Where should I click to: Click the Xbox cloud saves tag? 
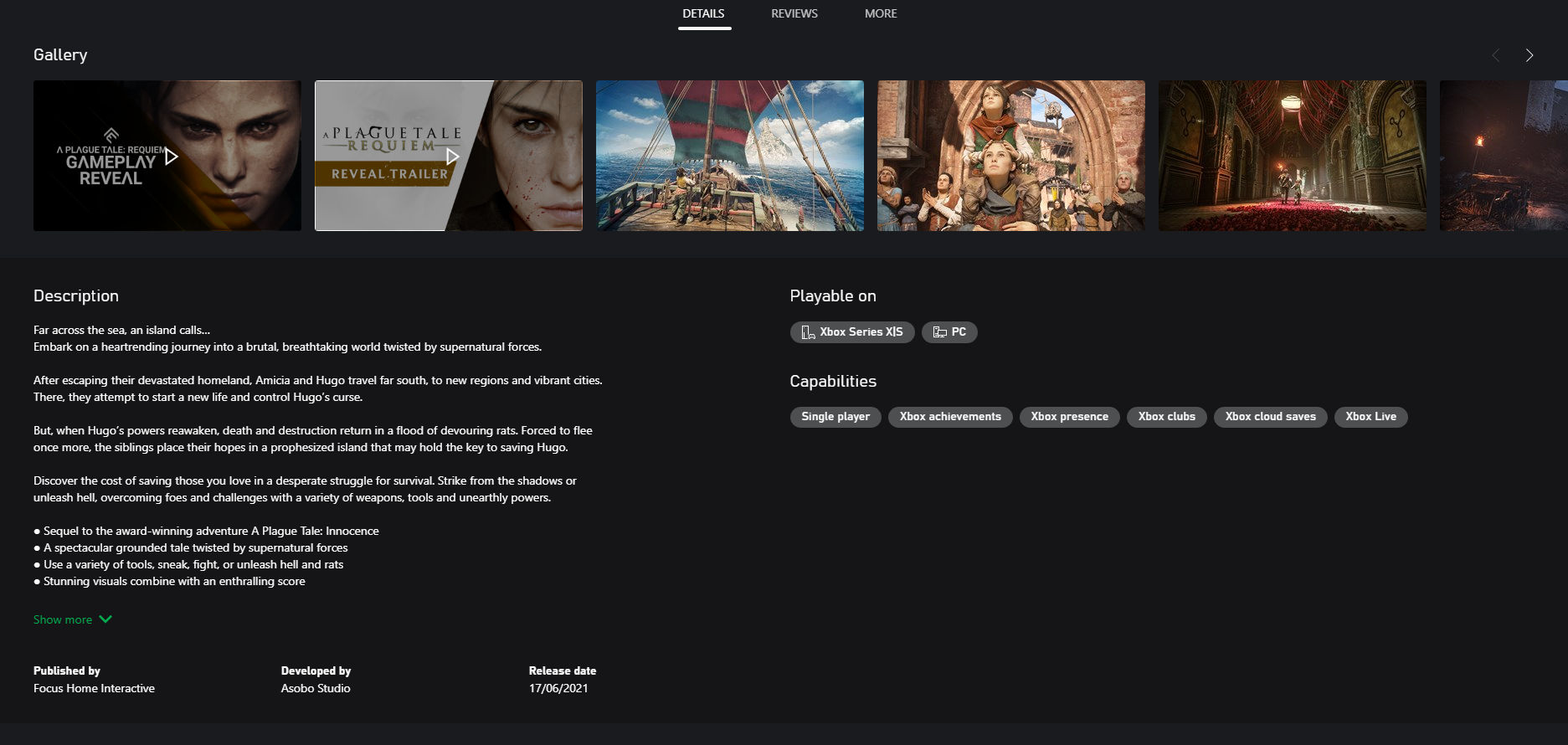[x=1270, y=417]
